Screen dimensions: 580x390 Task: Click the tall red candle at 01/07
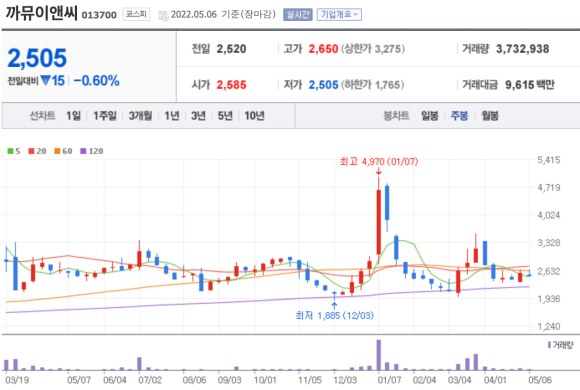pyautogui.click(x=379, y=222)
